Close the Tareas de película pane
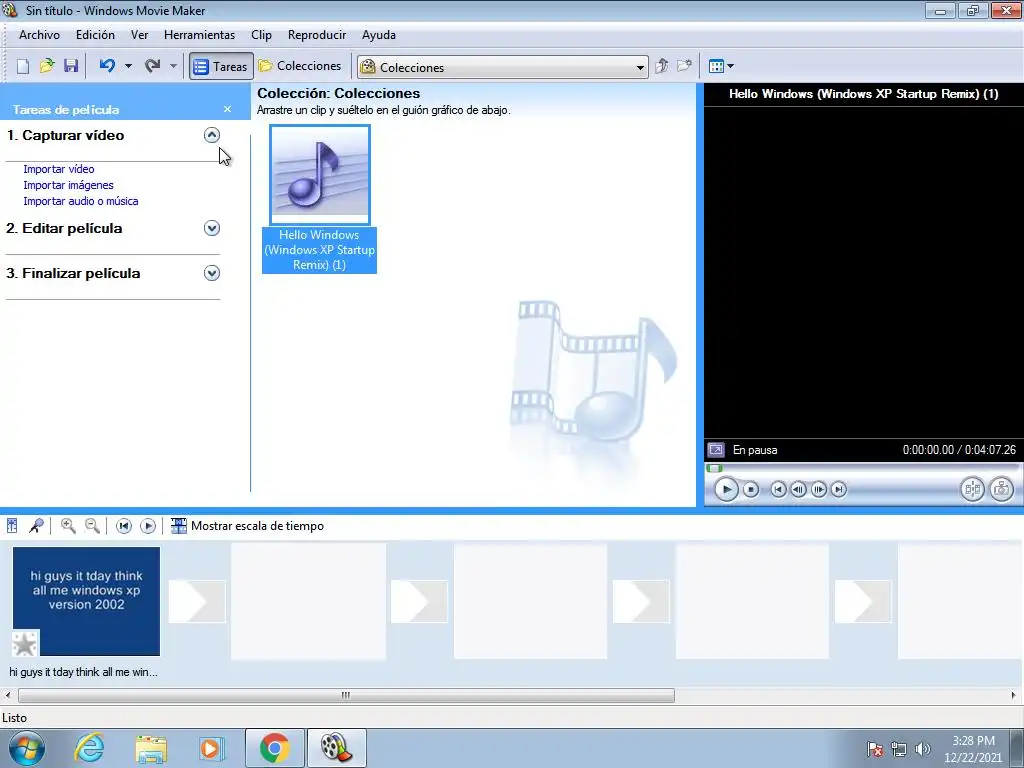The height and width of the screenshot is (768, 1024). click(x=227, y=109)
